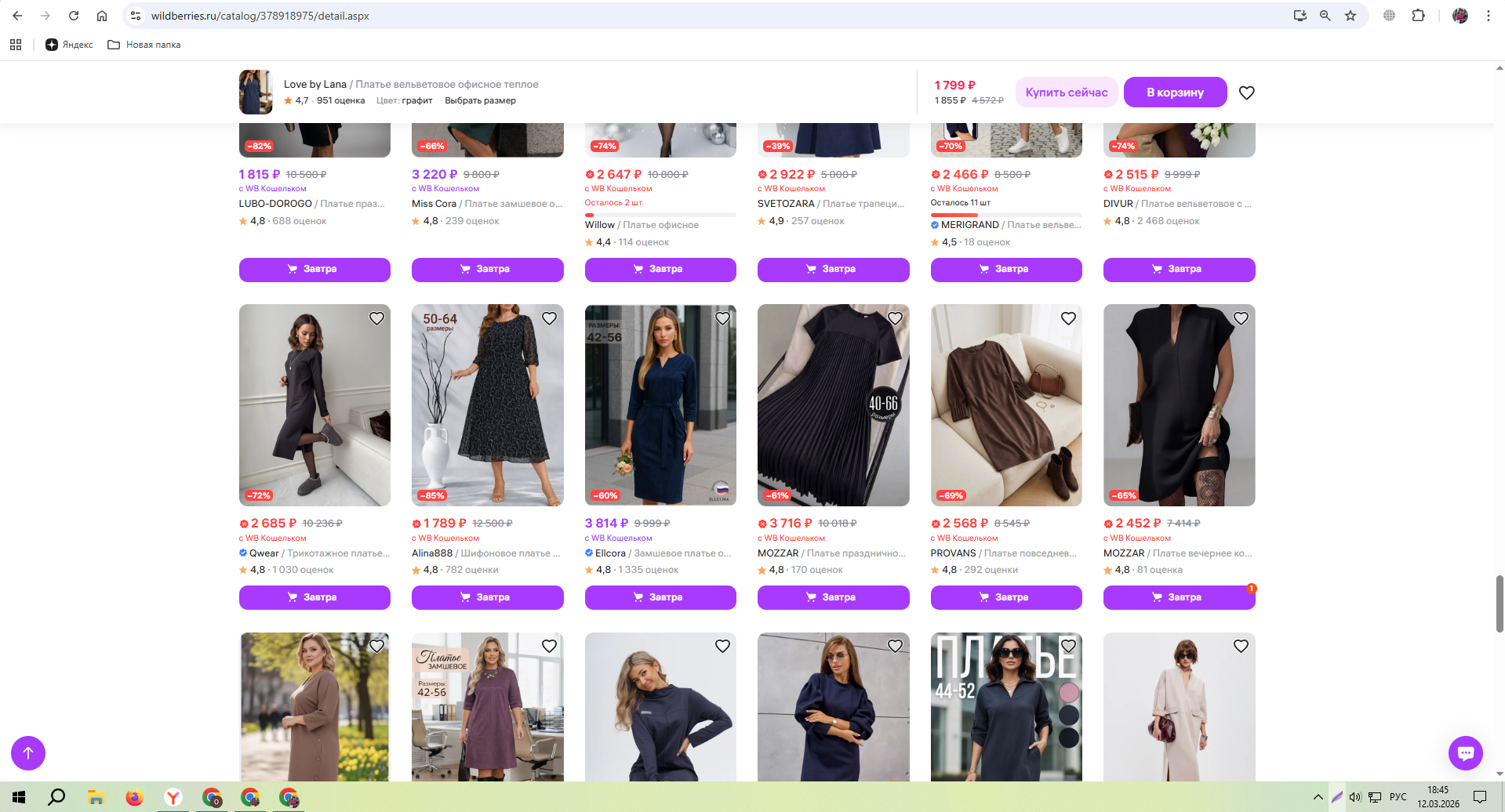Viewport: 1505px width, 812px height.
Task: Switch the РУС keyboard language indicator
Action: pos(1398,797)
